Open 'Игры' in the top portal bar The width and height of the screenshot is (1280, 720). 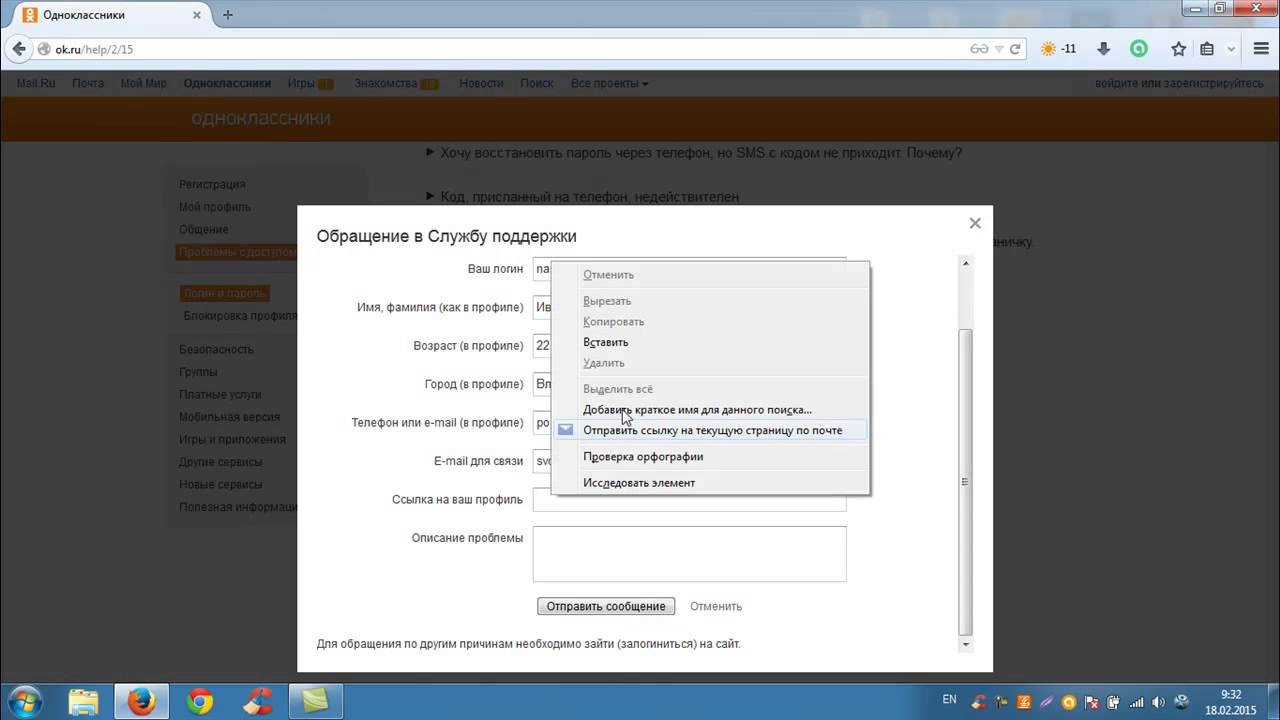click(x=301, y=83)
